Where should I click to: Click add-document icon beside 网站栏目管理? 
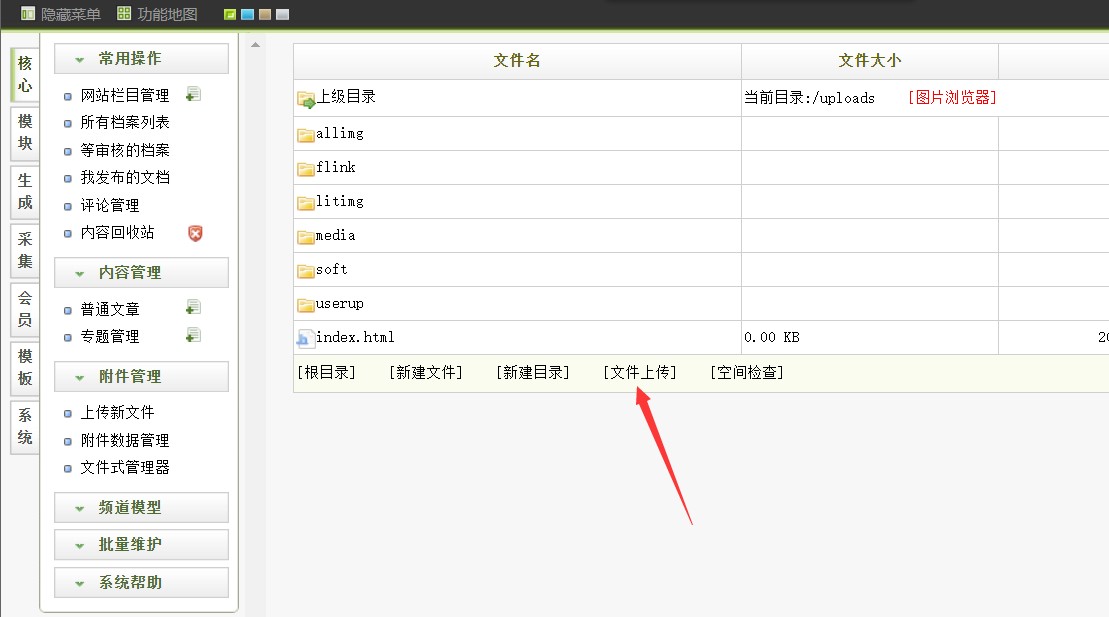coord(196,93)
